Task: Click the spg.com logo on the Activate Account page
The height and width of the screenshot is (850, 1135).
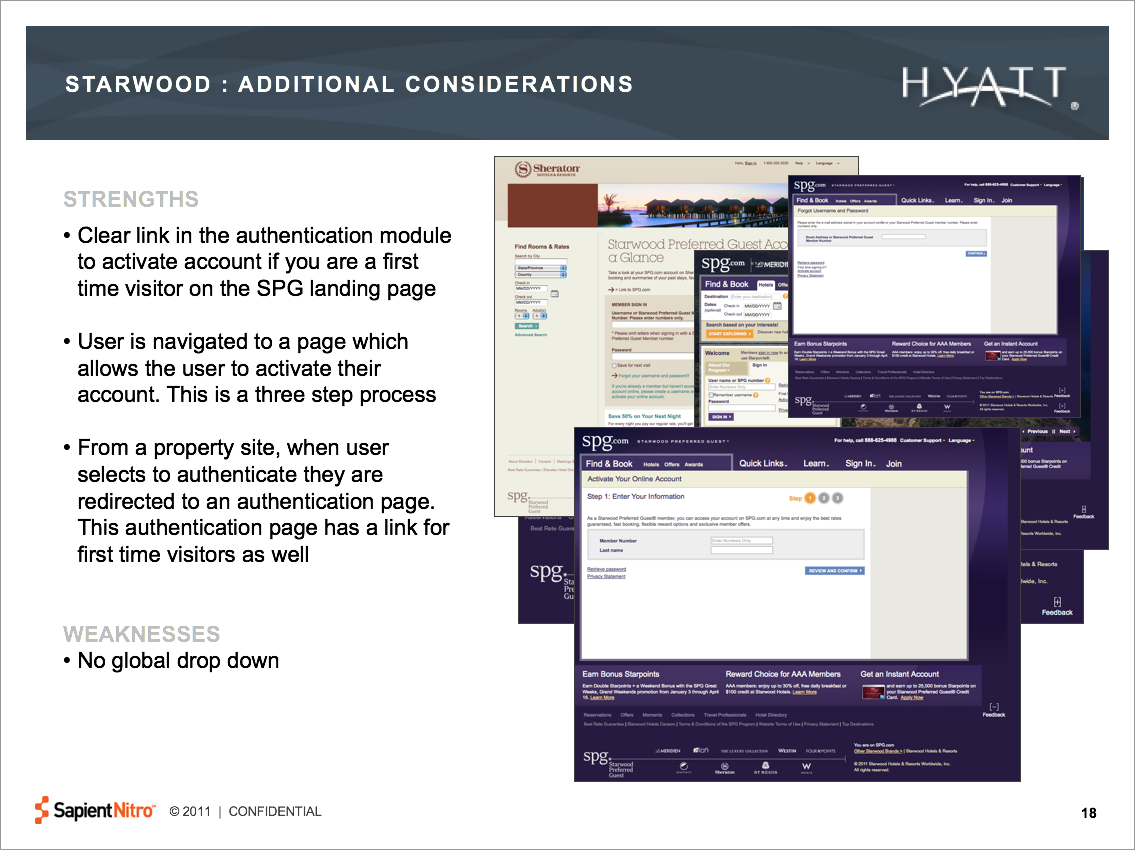Action: 606,441
